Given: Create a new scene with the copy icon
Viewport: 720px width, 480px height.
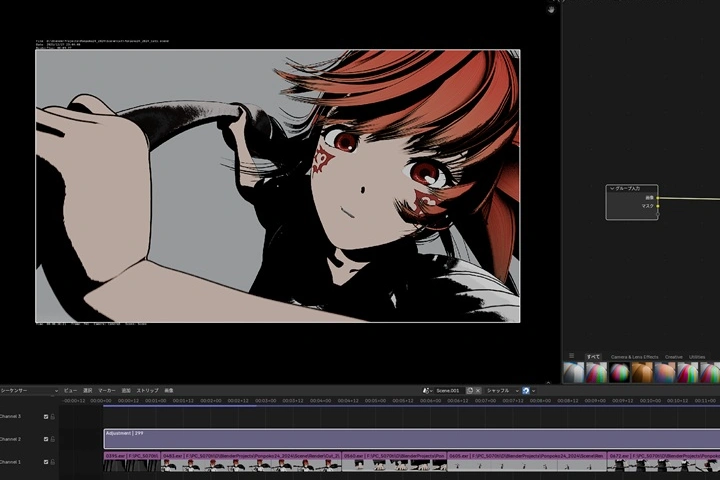Looking at the screenshot, I should [x=470, y=390].
